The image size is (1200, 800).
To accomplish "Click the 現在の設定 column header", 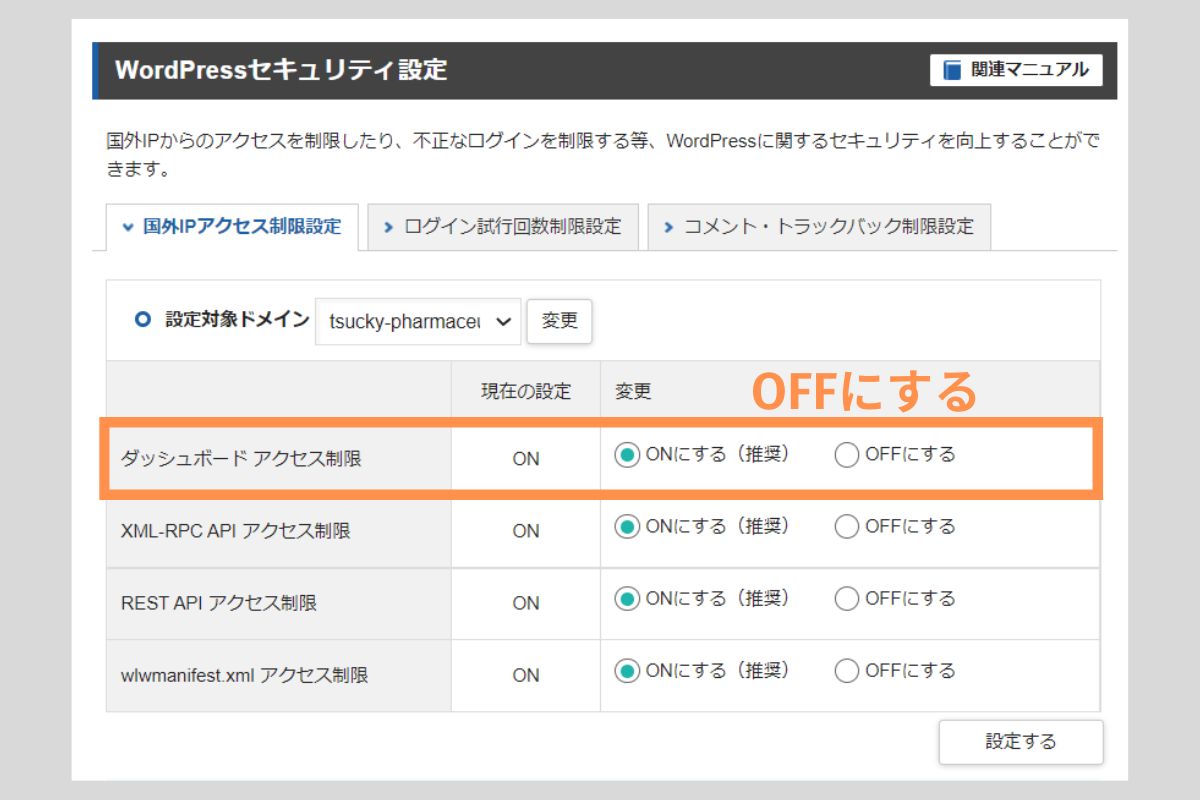I will click(526, 391).
